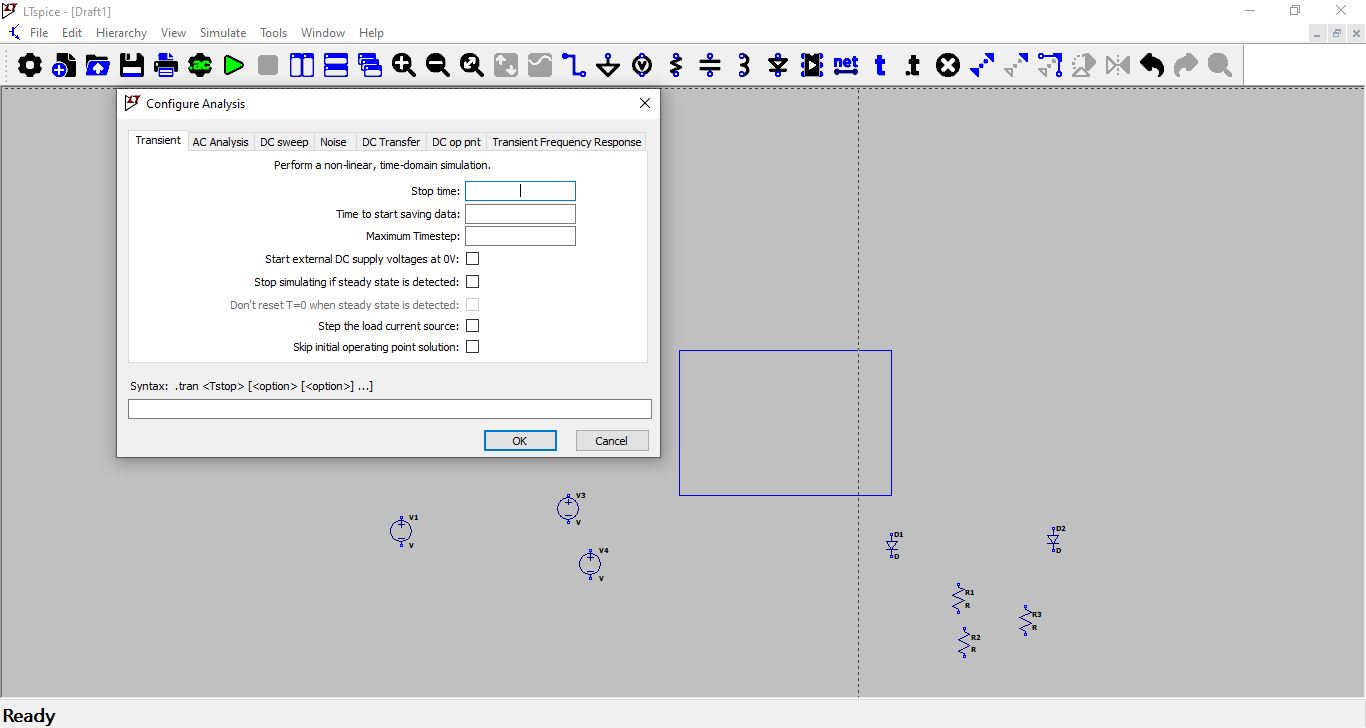Confirm the analysis with the OK button
The width and height of the screenshot is (1366, 728).
520,441
